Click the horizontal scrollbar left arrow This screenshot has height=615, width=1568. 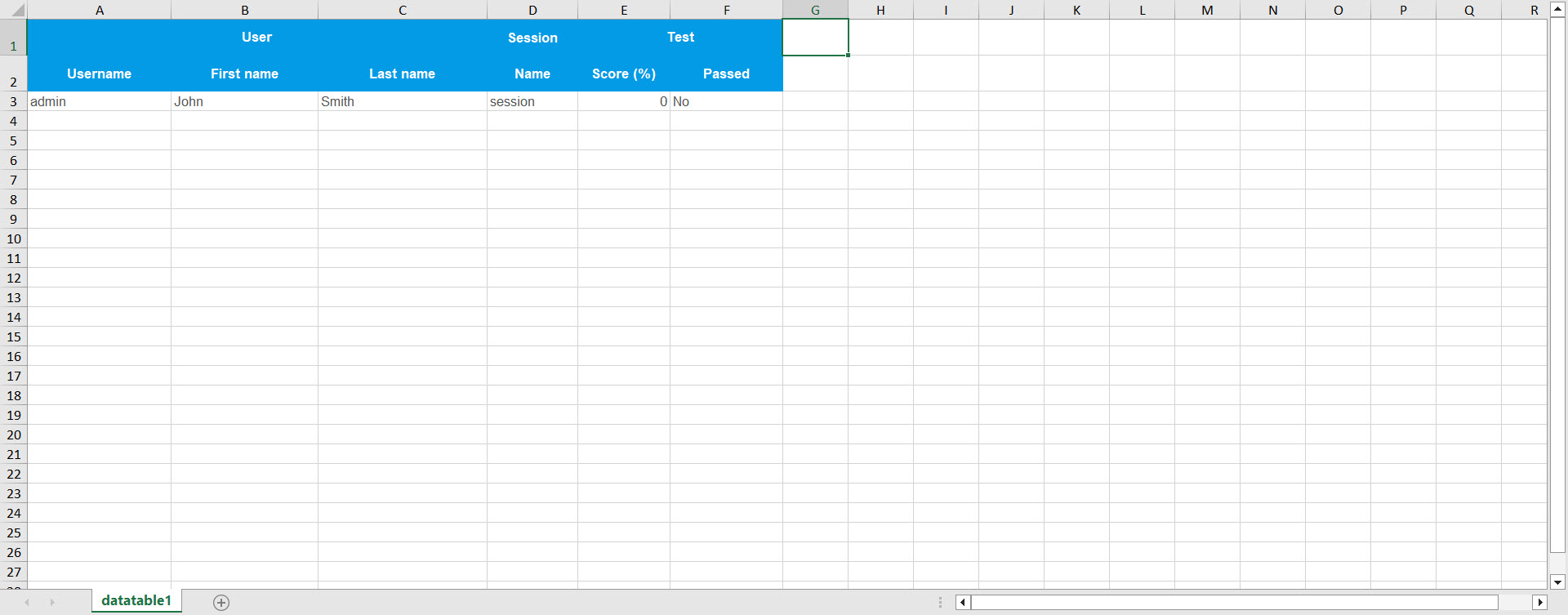(x=963, y=603)
